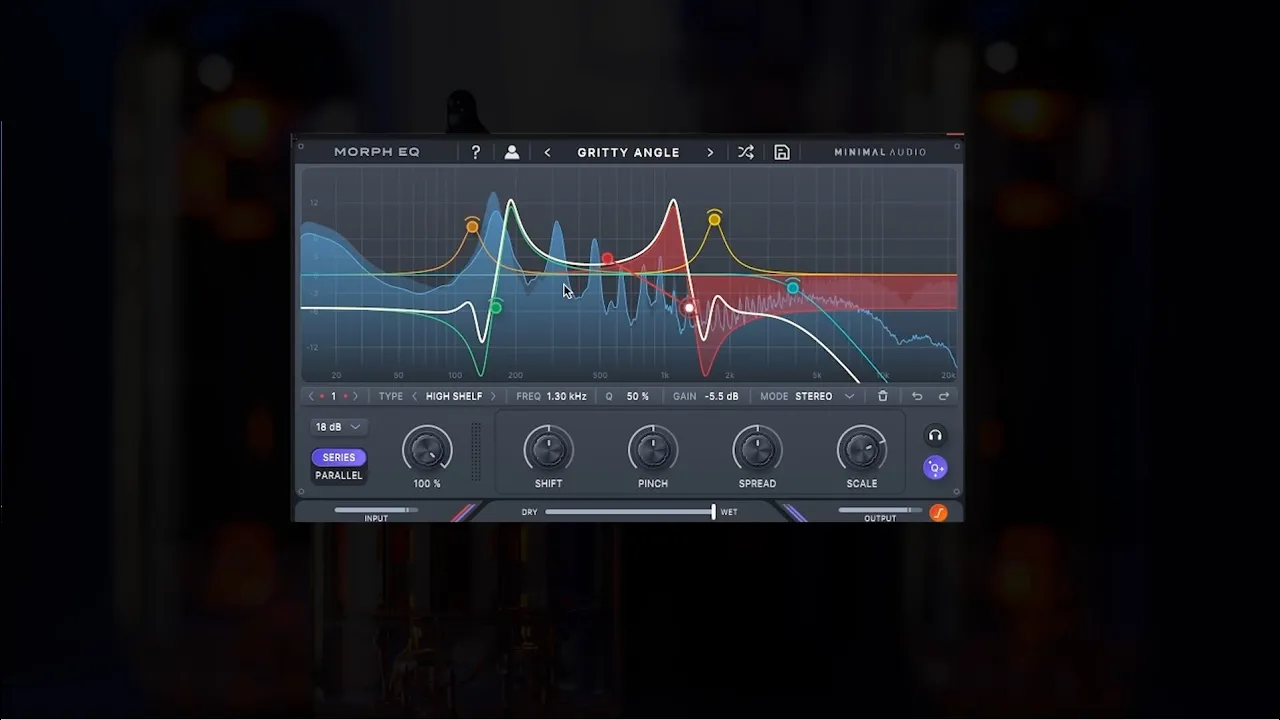Click the SHIFT knob

548,450
